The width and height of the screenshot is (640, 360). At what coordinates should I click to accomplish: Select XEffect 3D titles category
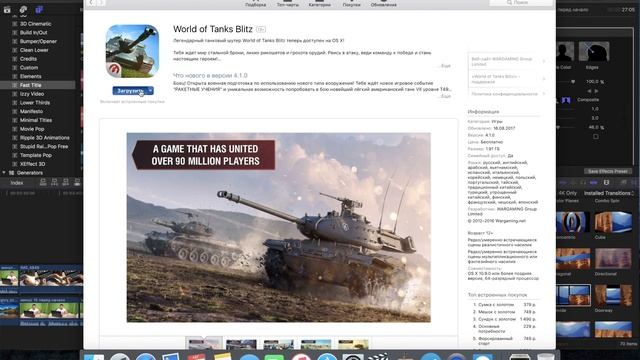pyautogui.click(x=32, y=164)
